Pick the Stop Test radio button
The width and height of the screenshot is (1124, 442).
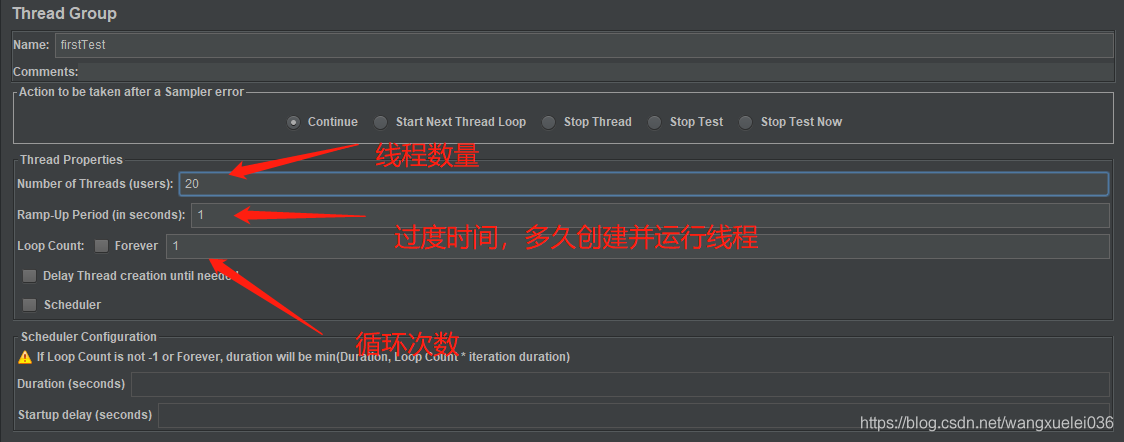655,122
